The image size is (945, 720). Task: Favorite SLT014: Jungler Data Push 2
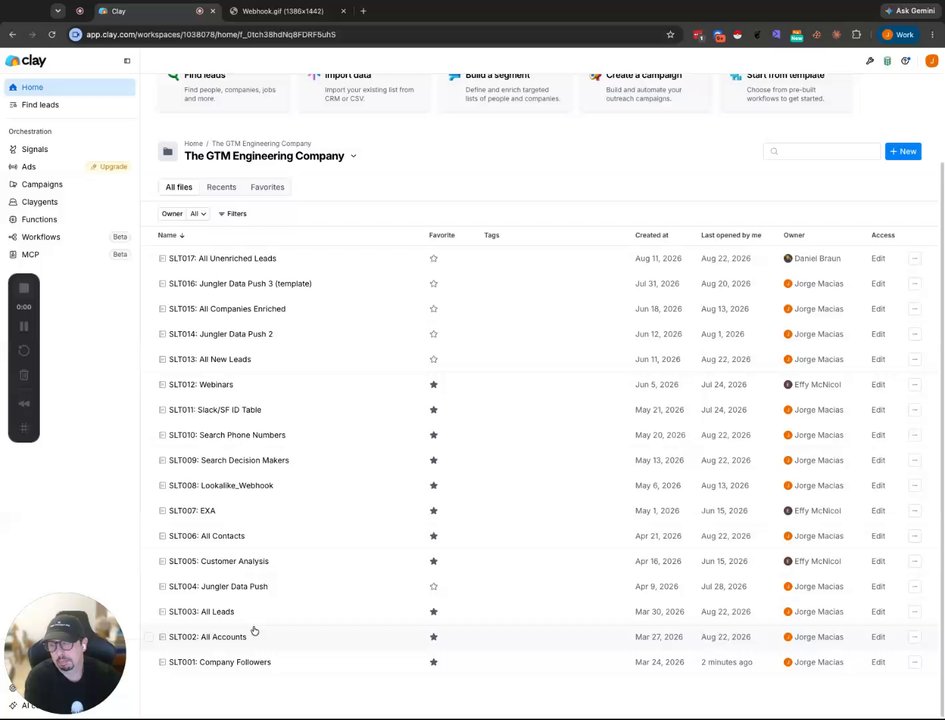tap(433, 334)
